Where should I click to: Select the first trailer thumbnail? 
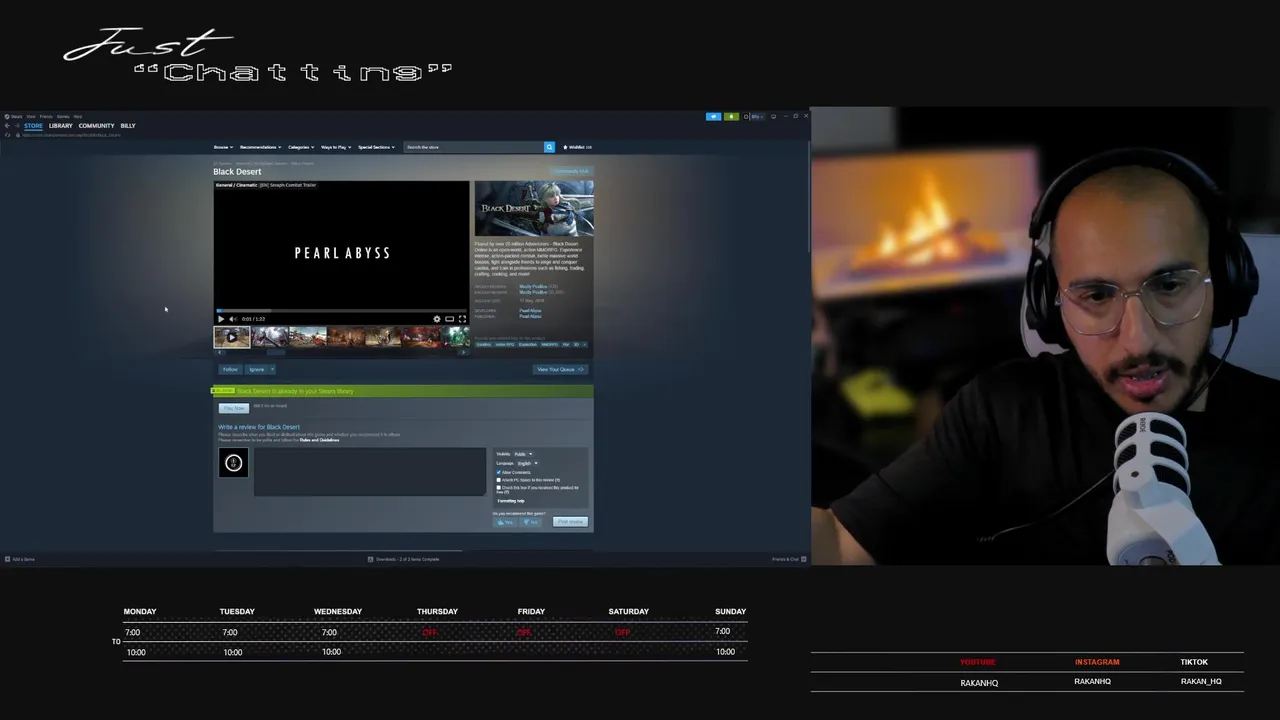(x=232, y=337)
